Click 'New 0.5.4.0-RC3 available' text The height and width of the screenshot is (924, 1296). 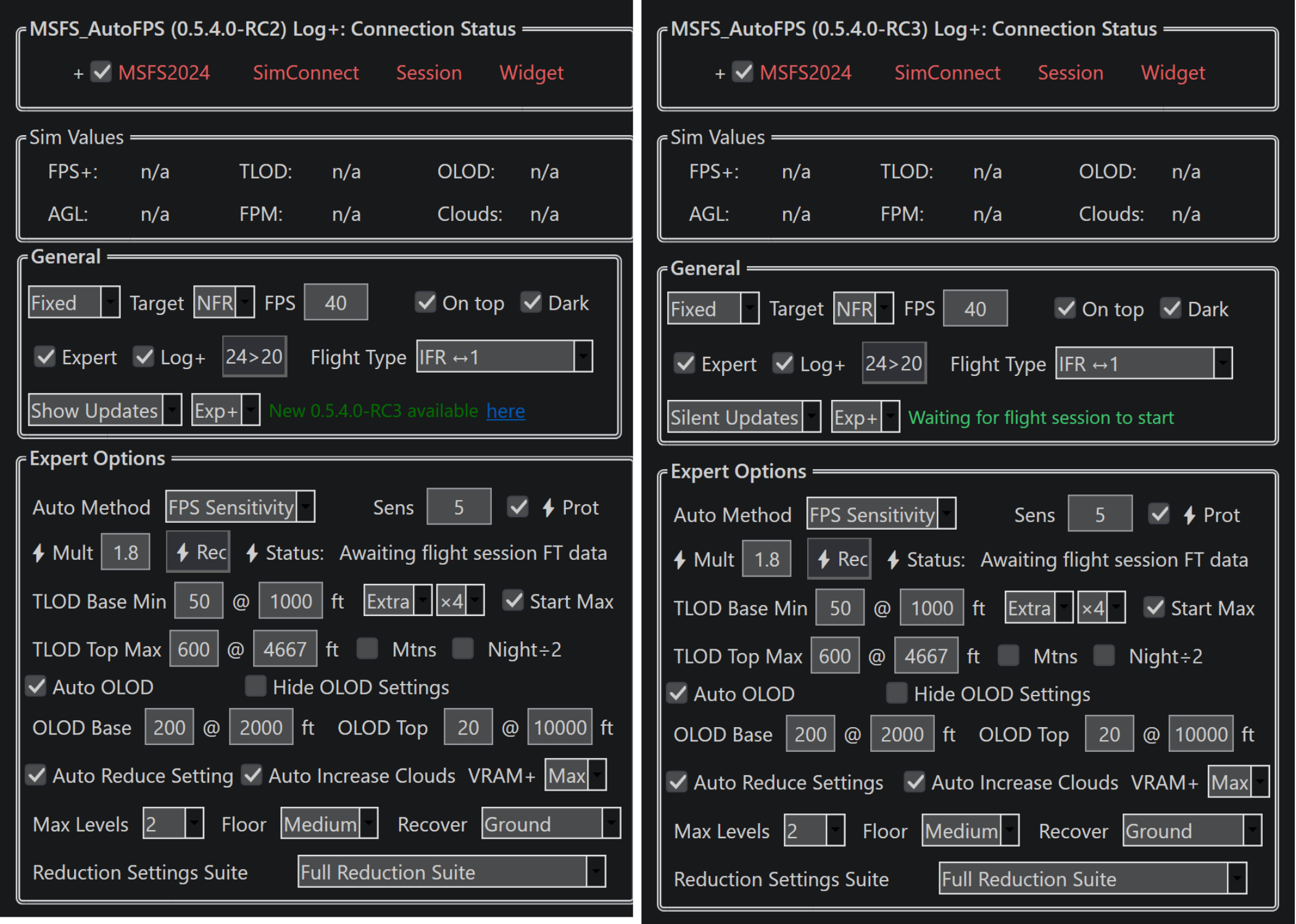point(373,410)
